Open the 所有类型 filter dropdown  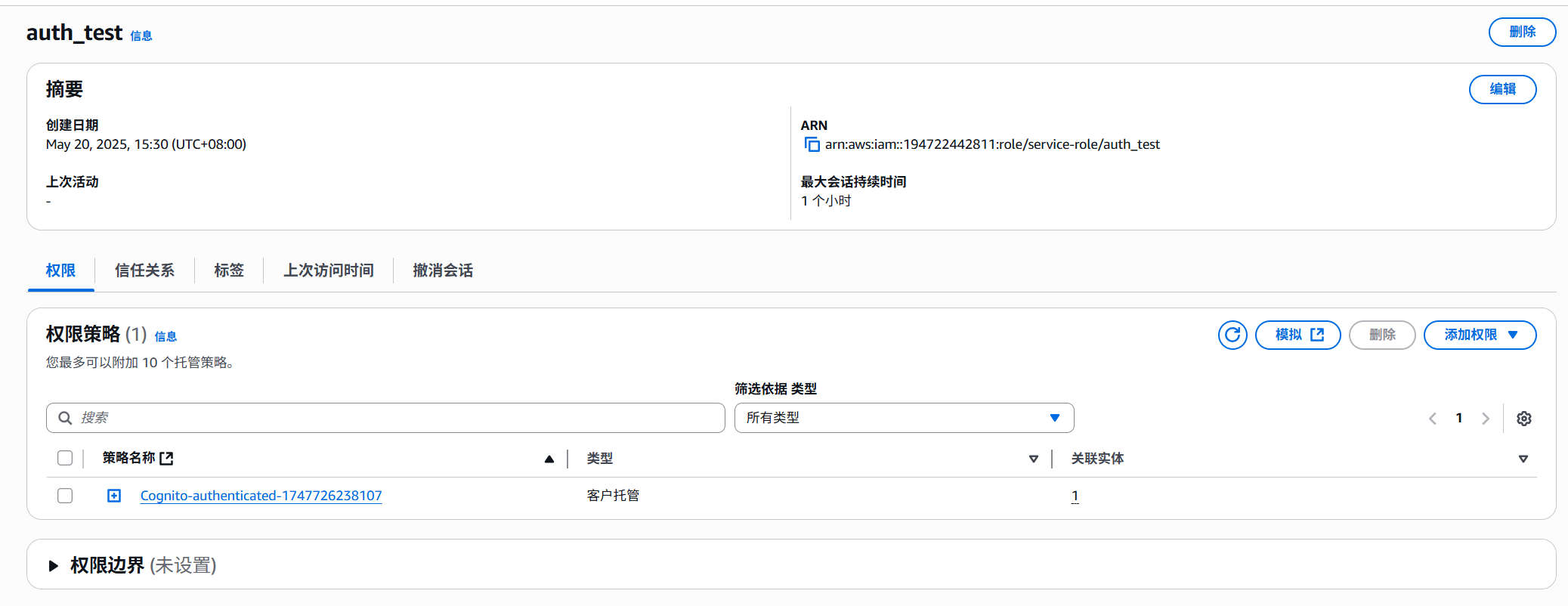click(904, 418)
